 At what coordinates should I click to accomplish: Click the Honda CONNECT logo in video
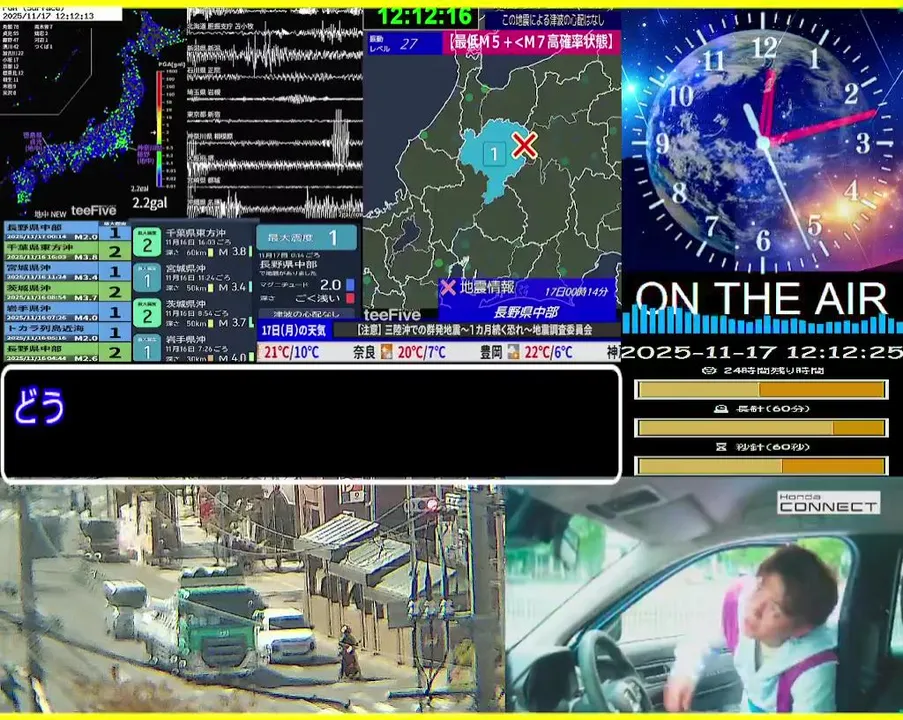click(x=828, y=503)
